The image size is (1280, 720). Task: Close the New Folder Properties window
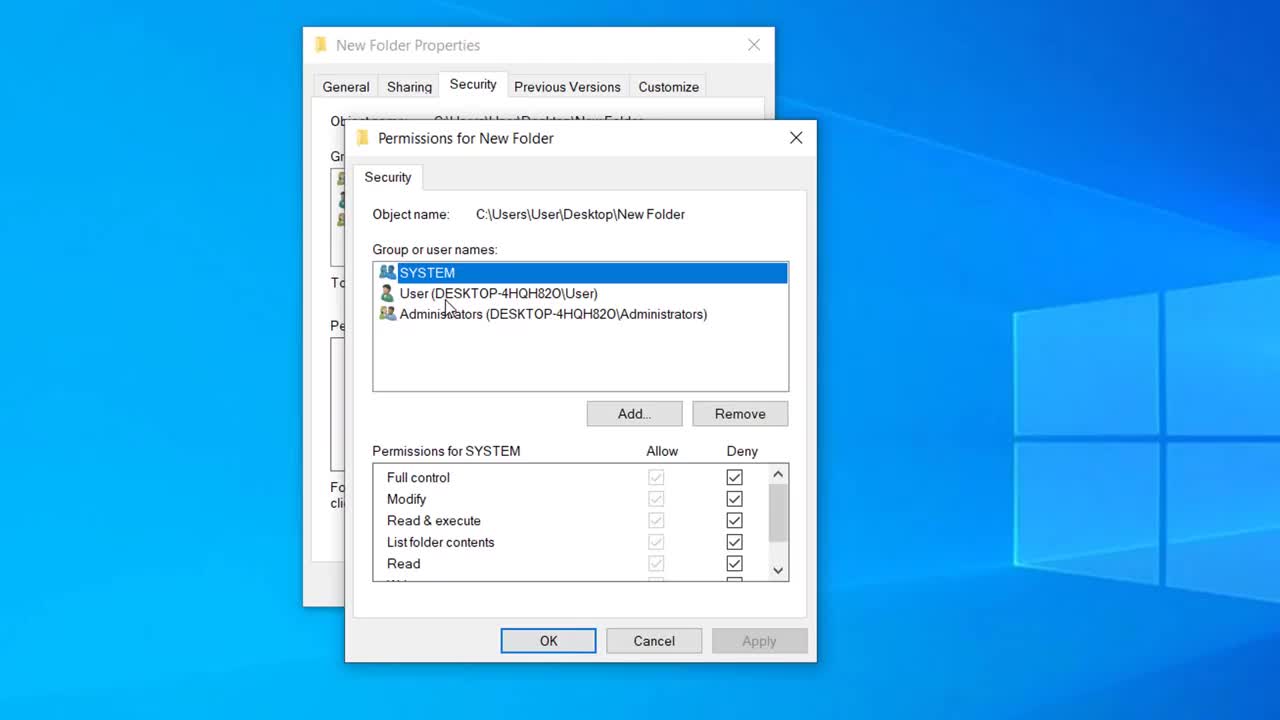click(754, 45)
